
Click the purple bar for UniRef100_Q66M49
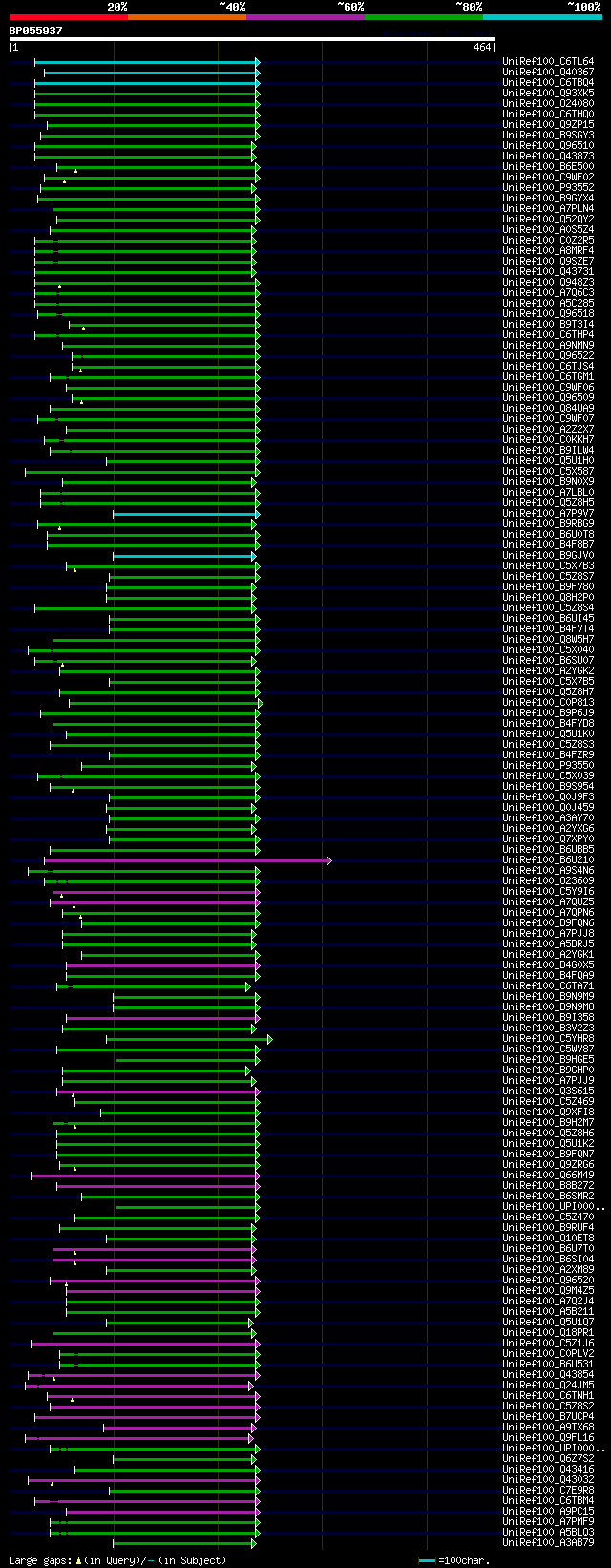click(x=145, y=1176)
